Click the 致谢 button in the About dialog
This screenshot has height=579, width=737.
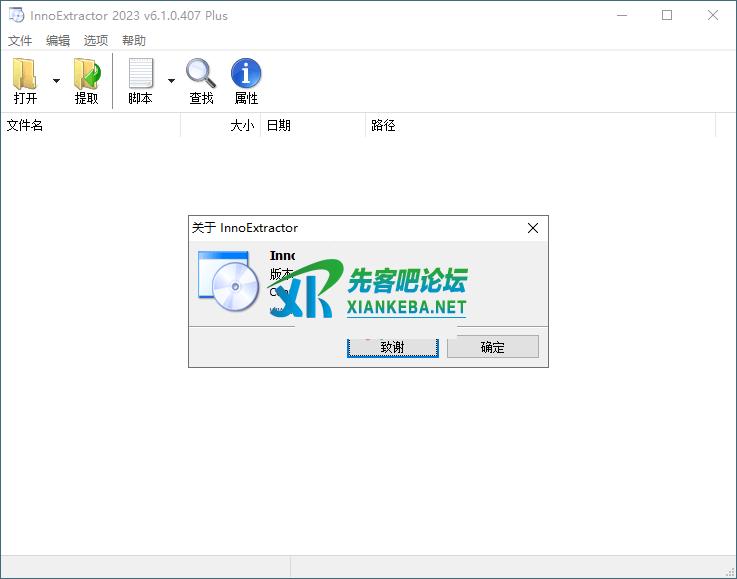[x=392, y=347]
